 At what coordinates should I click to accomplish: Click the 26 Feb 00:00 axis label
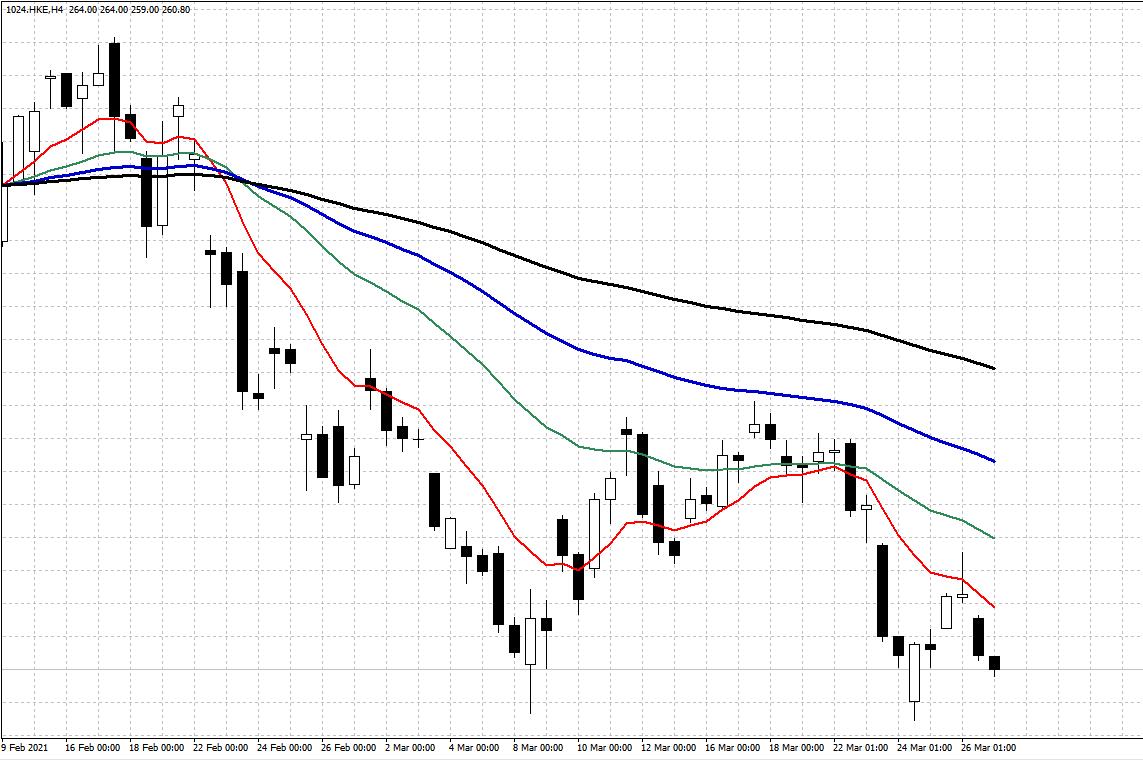pos(348,747)
